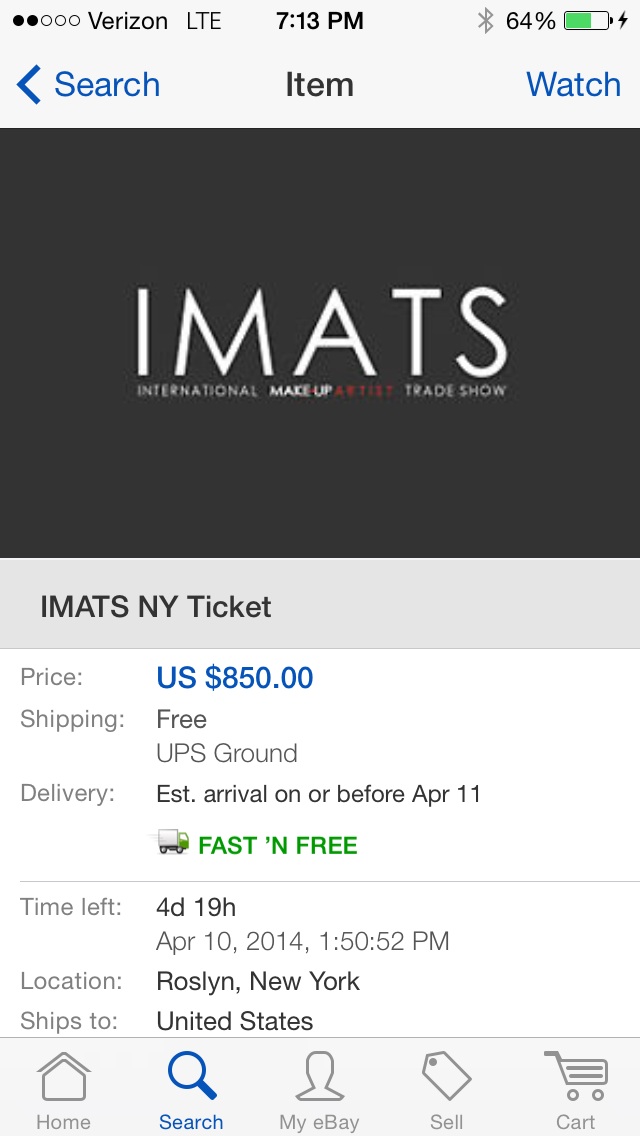Tap the Fast 'N Free truck icon
This screenshot has width=640, height=1136.
pyautogui.click(x=173, y=843)
